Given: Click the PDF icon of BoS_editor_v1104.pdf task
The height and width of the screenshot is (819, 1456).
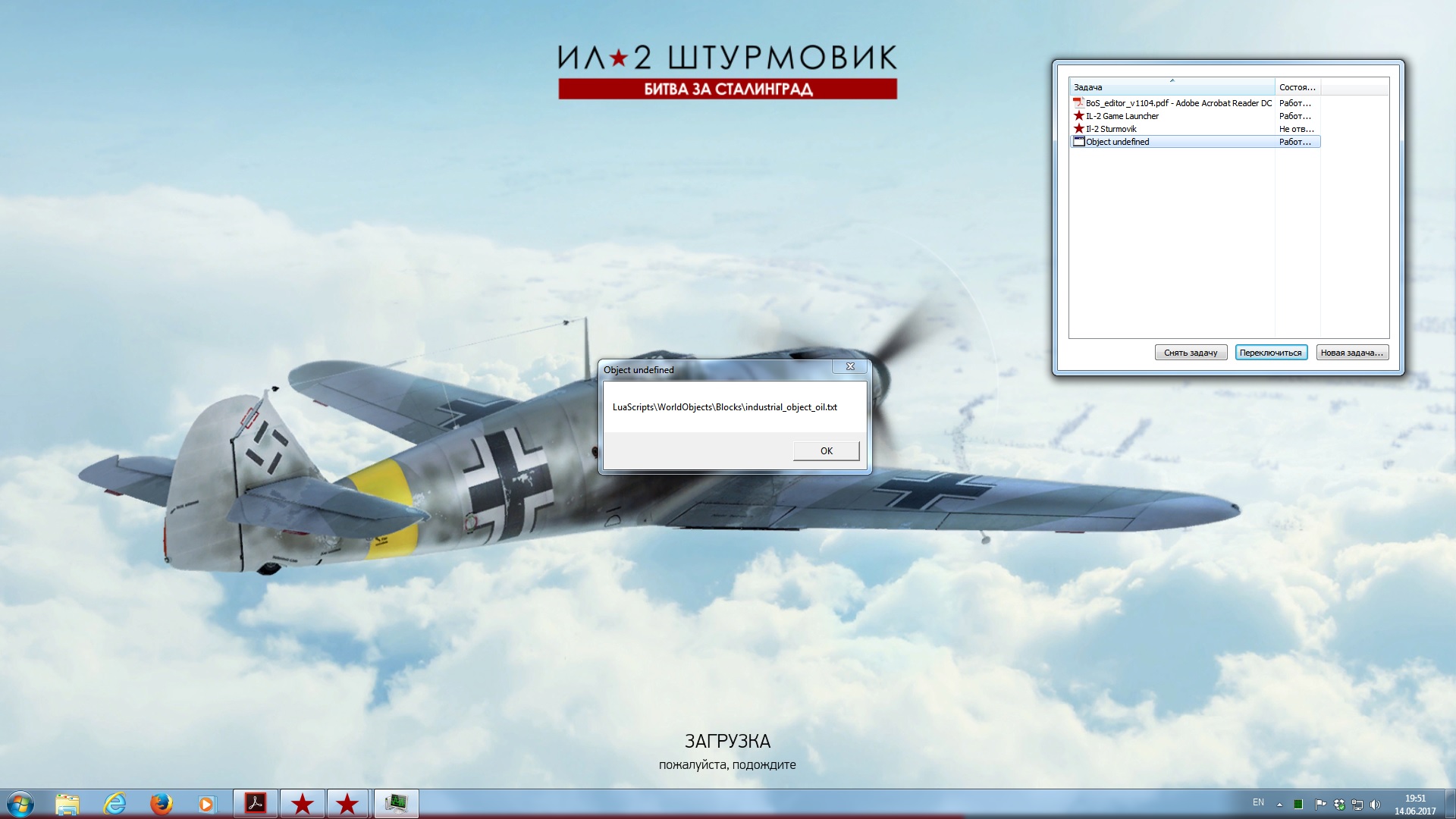Looking at the screenshot, I should tap(1078, 103).
